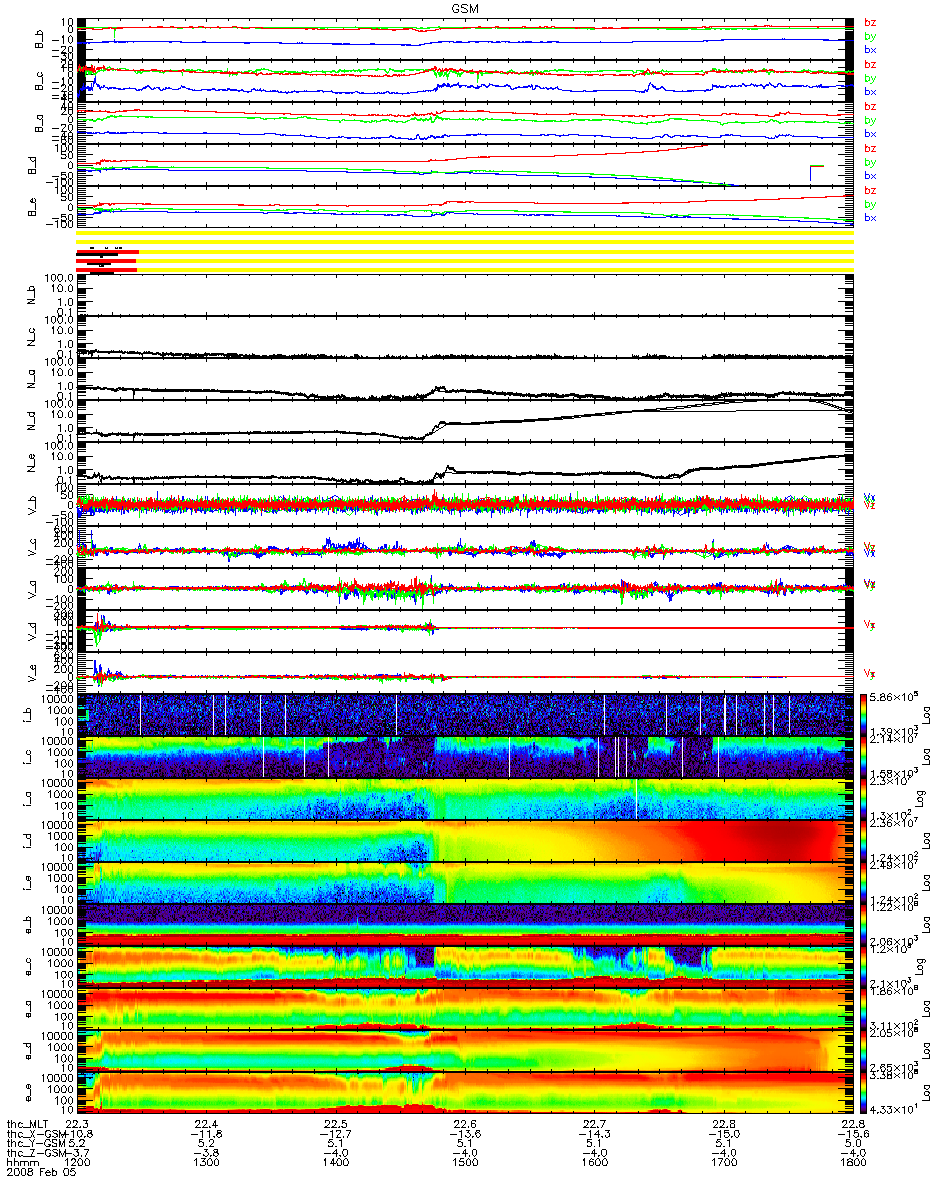Click the 1700 time tick label

point(723,1164)
